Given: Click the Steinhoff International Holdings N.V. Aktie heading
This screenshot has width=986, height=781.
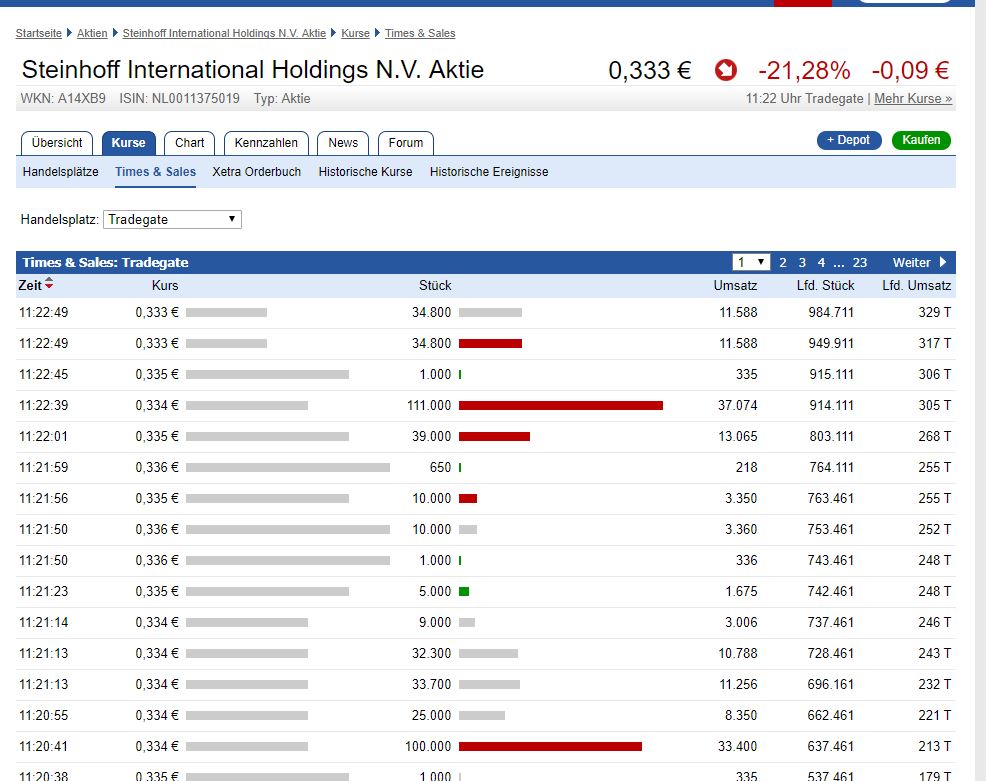Looking at the screenshot, I should pos(253,70).
